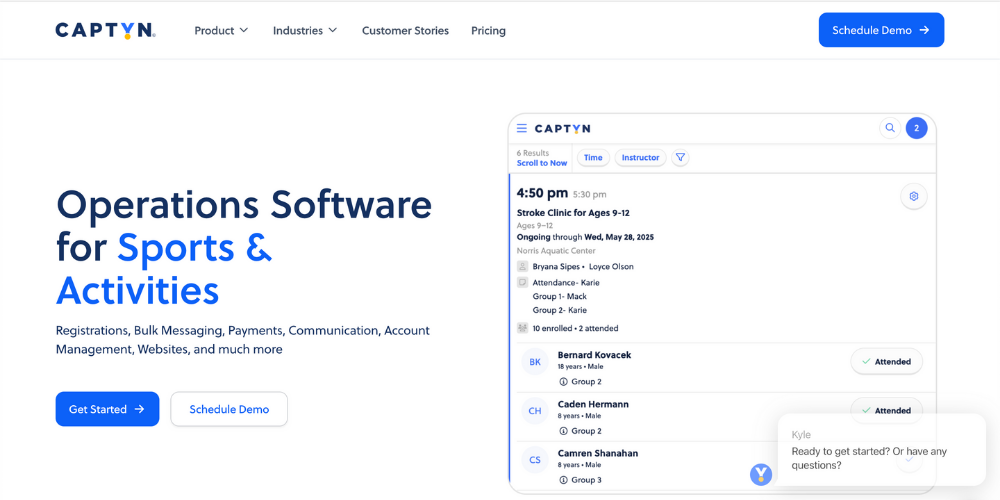Click the Norris Aquatic Center text
The image size is (1000, 500).
pos(556,251)
